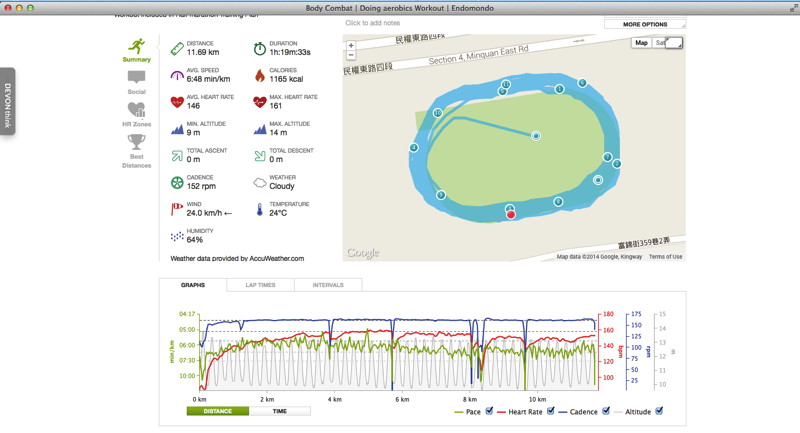Click the distance ruler icon
800x433 pixels.
(177, 48)
